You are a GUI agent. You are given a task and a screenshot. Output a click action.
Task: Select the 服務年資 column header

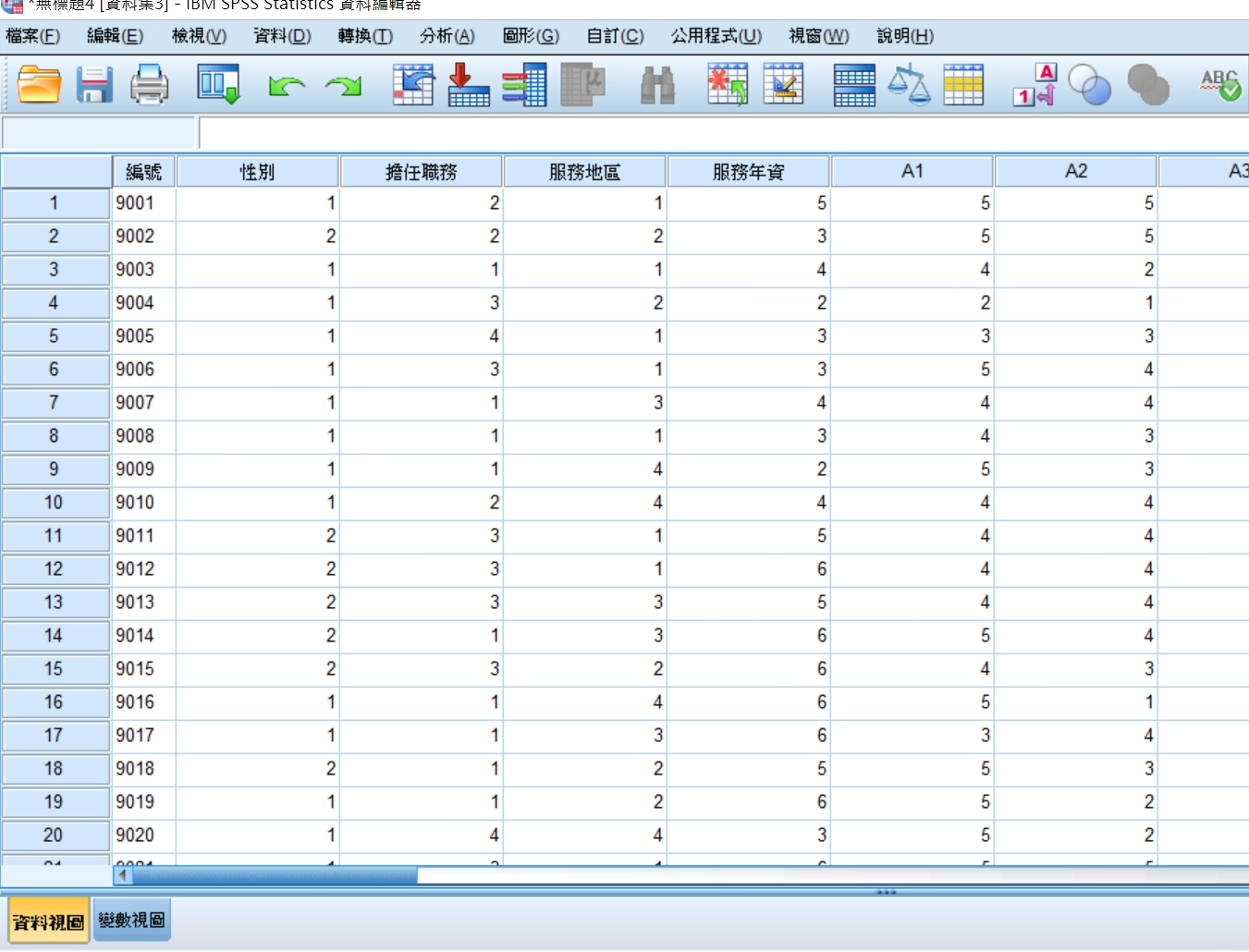click(748, 172)
